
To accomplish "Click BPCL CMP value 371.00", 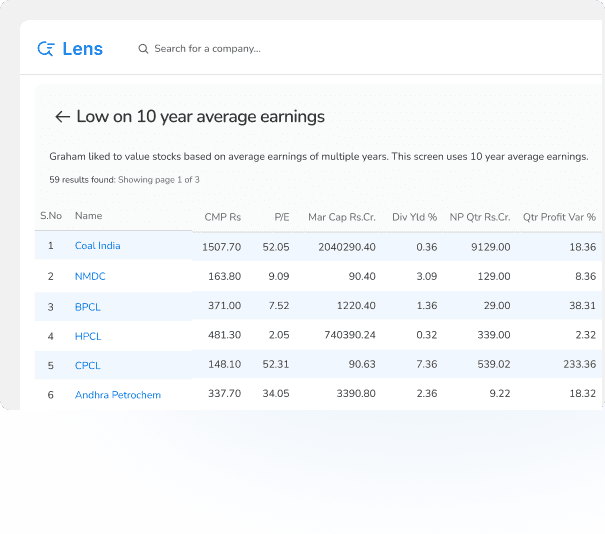I will pos(225,306).
